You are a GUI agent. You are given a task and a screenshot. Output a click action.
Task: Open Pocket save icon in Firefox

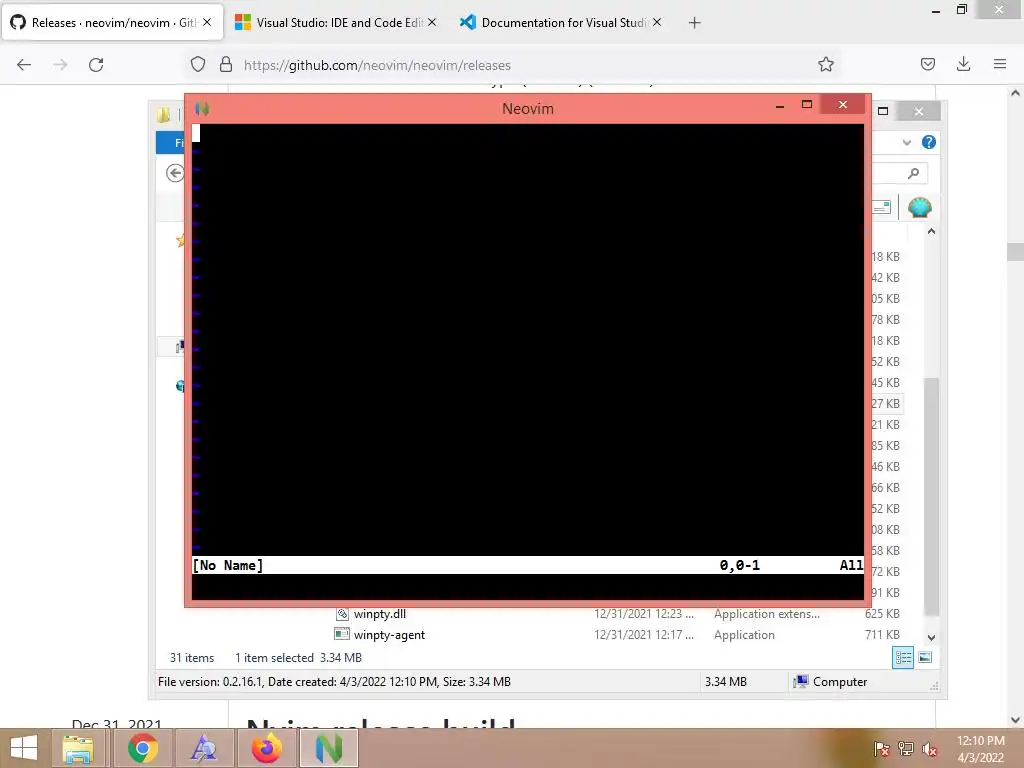click(927, 64)
